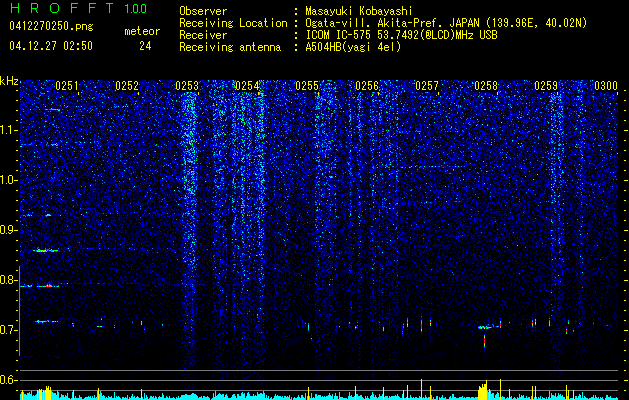Click the cyan signal level graph at bottom

(x=319, y=395)
